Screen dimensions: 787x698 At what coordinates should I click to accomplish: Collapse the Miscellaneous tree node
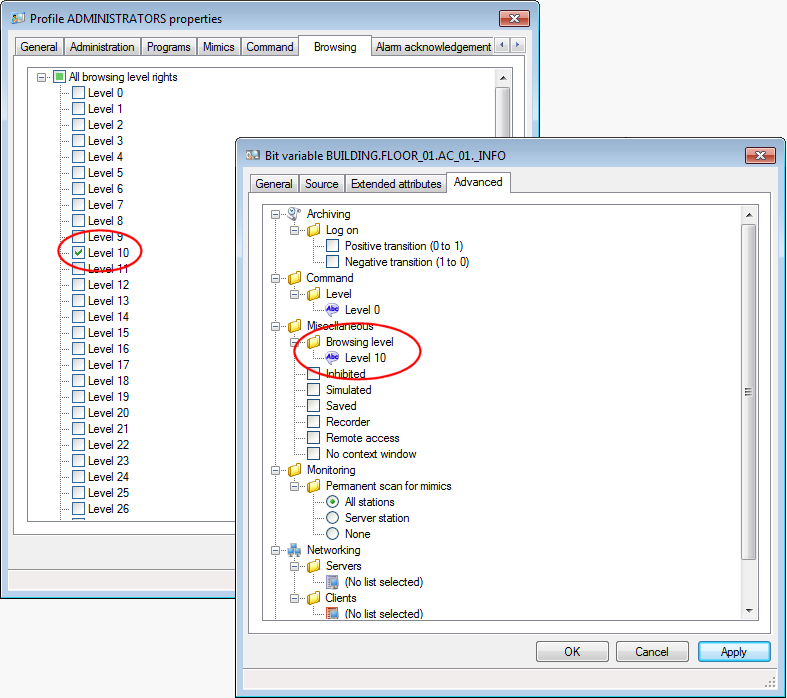coord(275,326)
